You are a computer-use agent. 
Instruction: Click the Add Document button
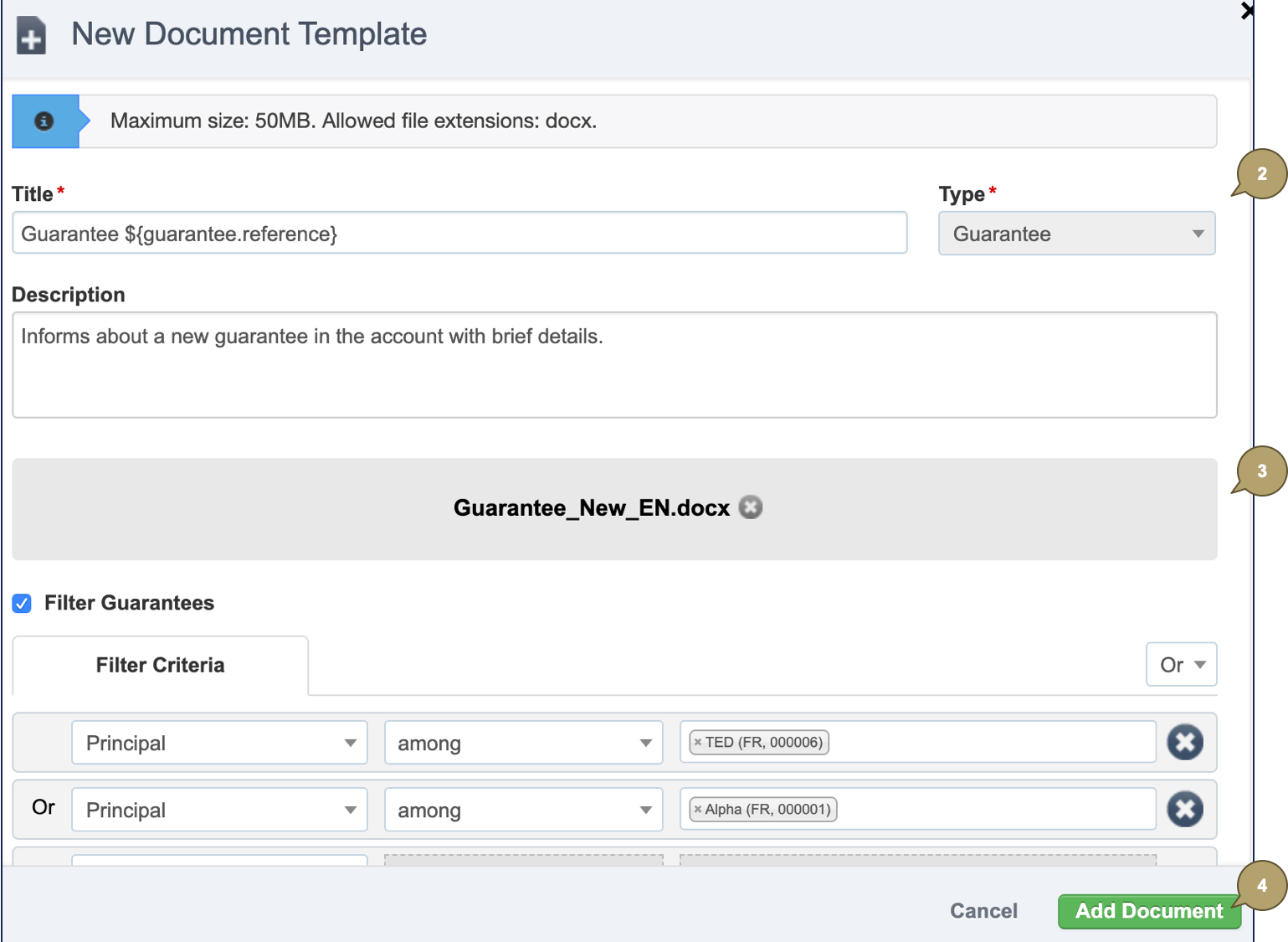click(1149, 911)
